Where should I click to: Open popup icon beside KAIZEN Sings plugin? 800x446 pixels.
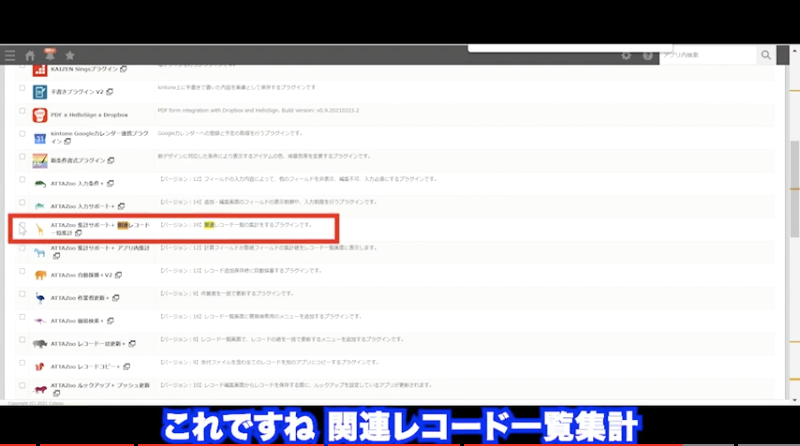pyautogui.click(x=124, y=69)
